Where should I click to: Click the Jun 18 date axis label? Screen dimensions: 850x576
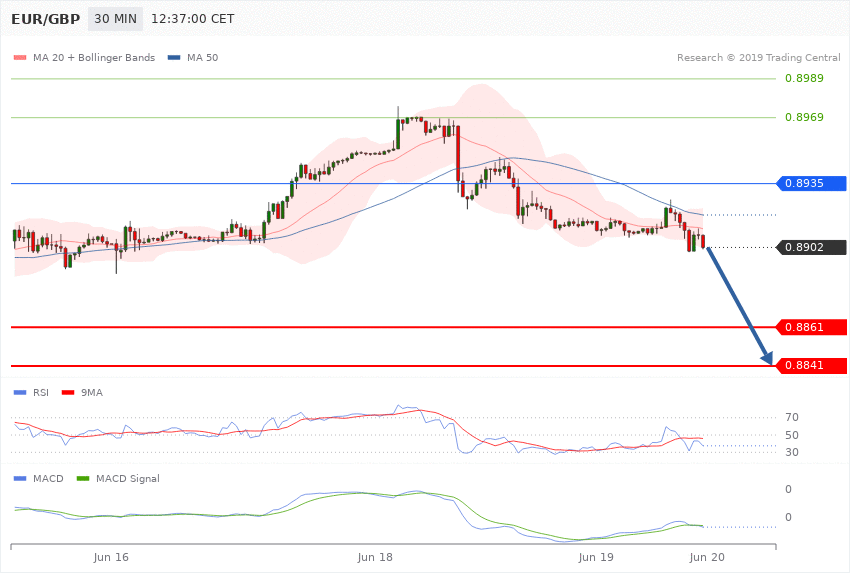point(375,557)
